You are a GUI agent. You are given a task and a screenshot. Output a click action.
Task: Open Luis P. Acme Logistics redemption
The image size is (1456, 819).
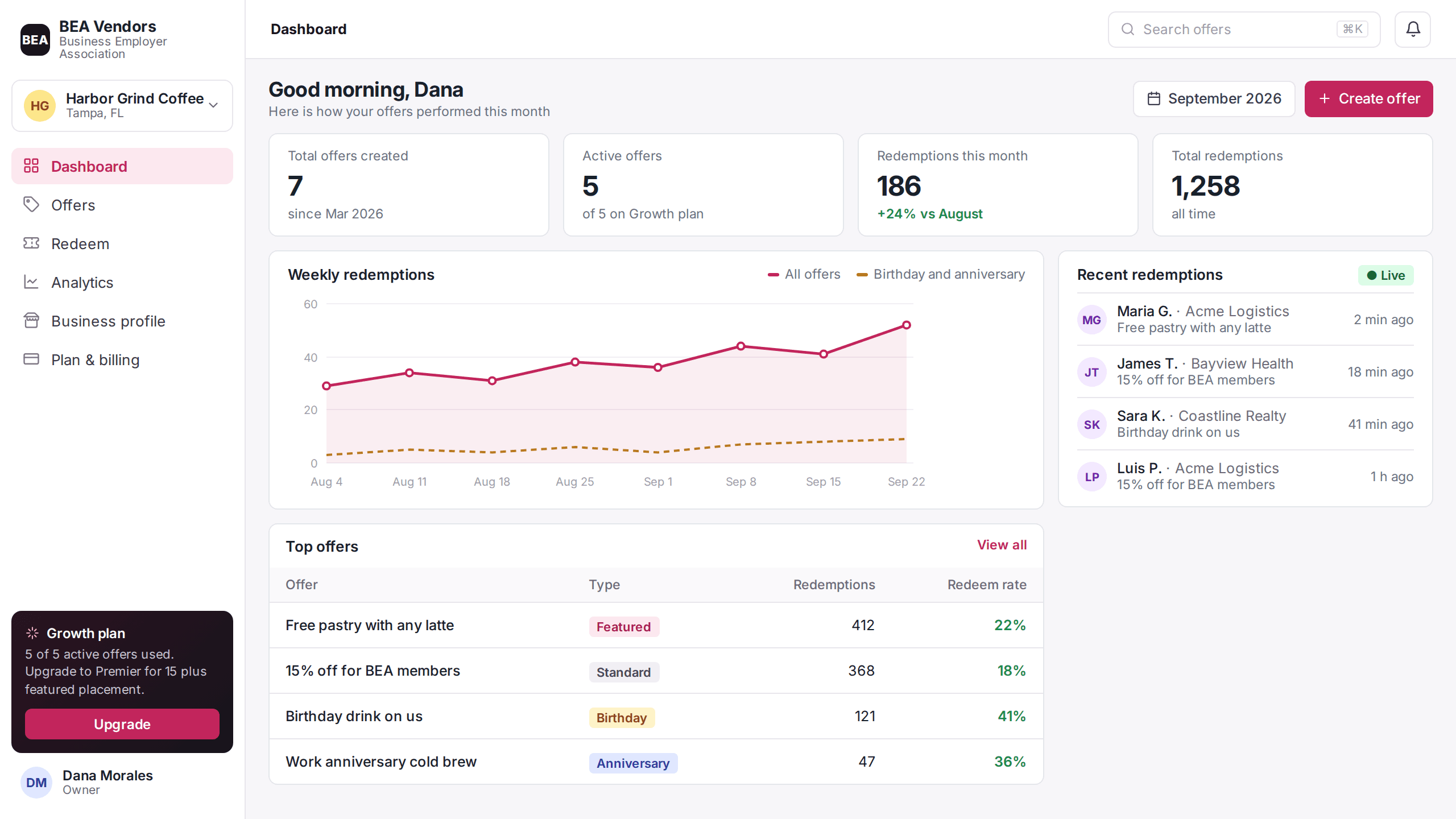pyautogui.click(x=1245, y=477)
